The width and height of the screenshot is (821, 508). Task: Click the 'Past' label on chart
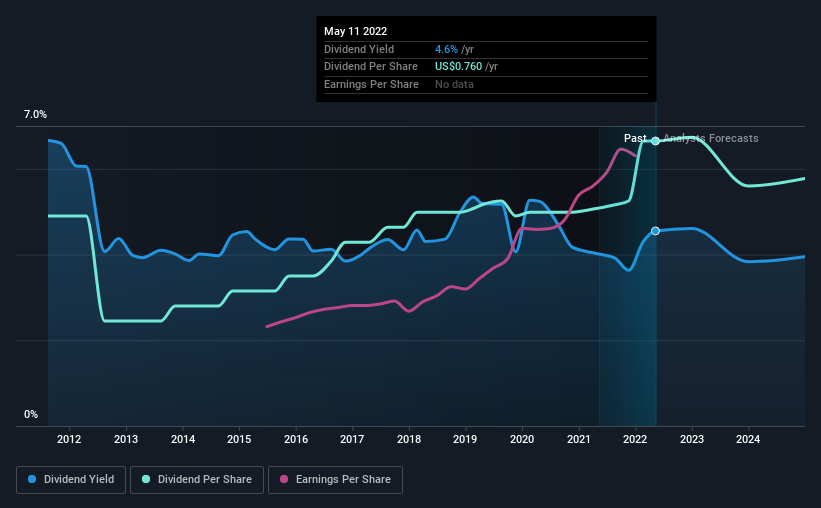point(635,138)
